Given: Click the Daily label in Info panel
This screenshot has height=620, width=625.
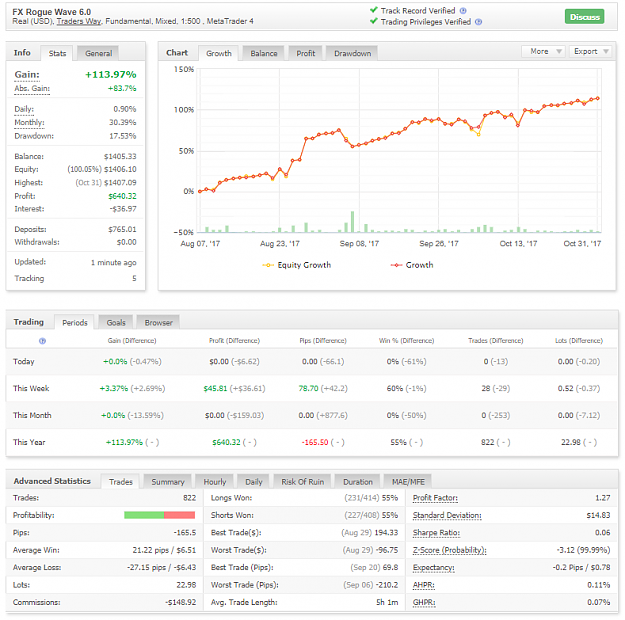Looking at the screenshot, I should pyautogui.click(x=24, y=109).
